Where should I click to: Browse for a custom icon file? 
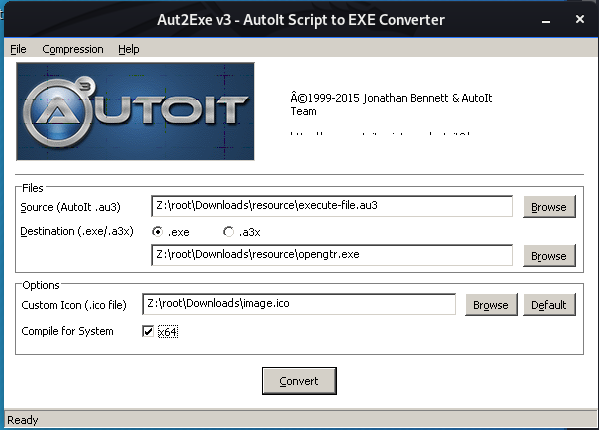pos(491,305)
